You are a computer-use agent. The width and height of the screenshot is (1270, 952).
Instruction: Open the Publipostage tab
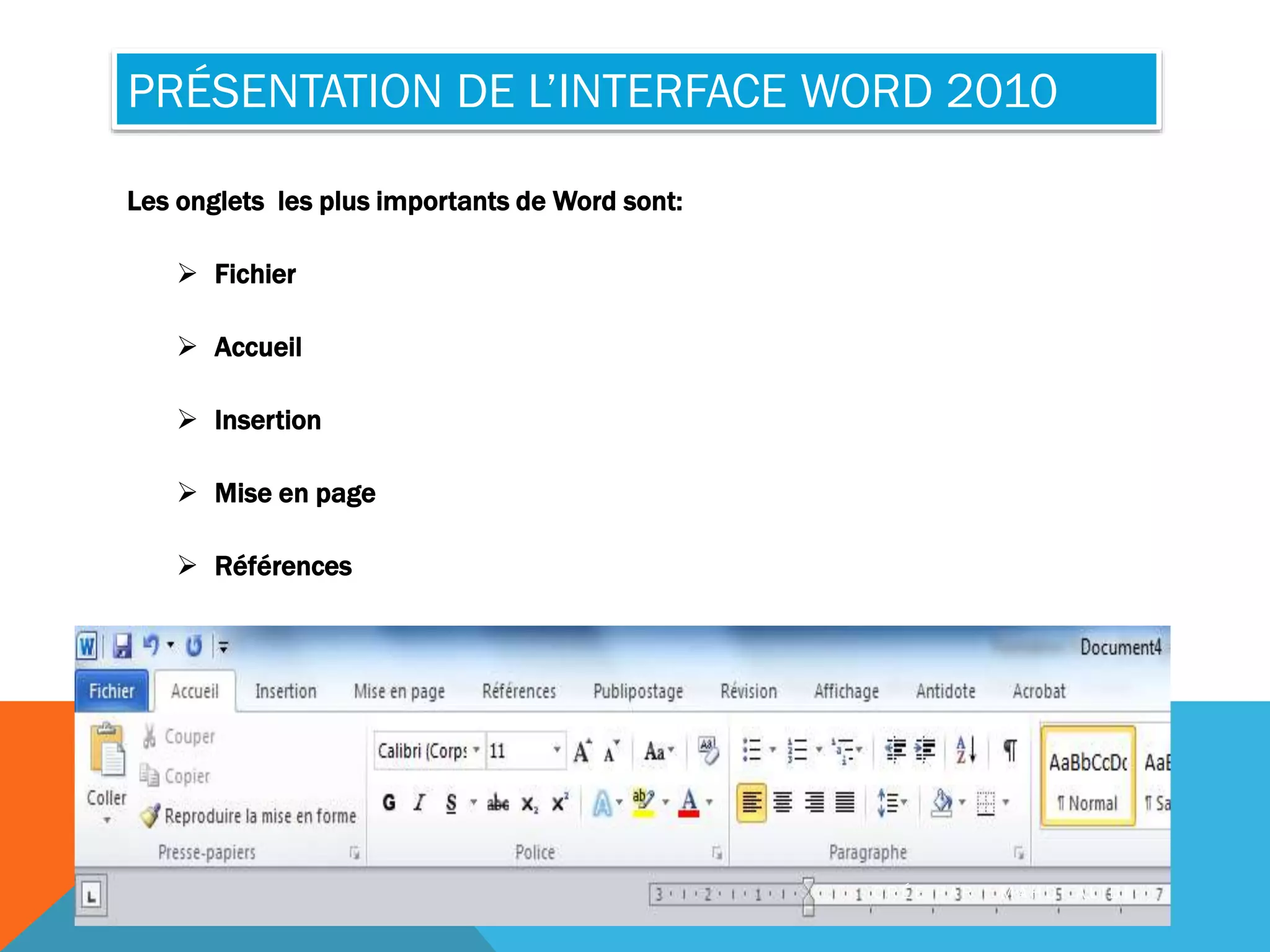point(638,692)
